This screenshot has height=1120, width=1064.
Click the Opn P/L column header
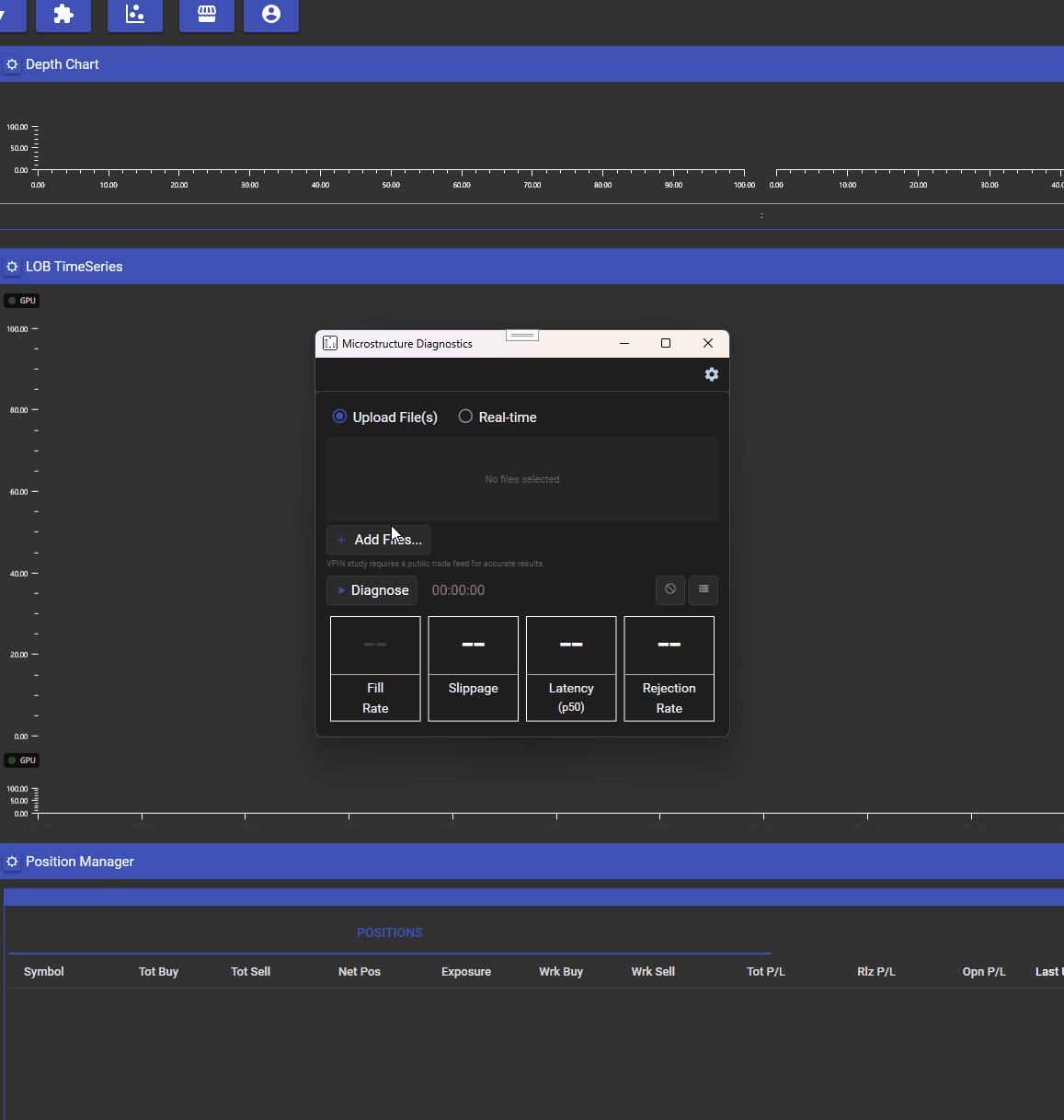(x=984, y=972)
